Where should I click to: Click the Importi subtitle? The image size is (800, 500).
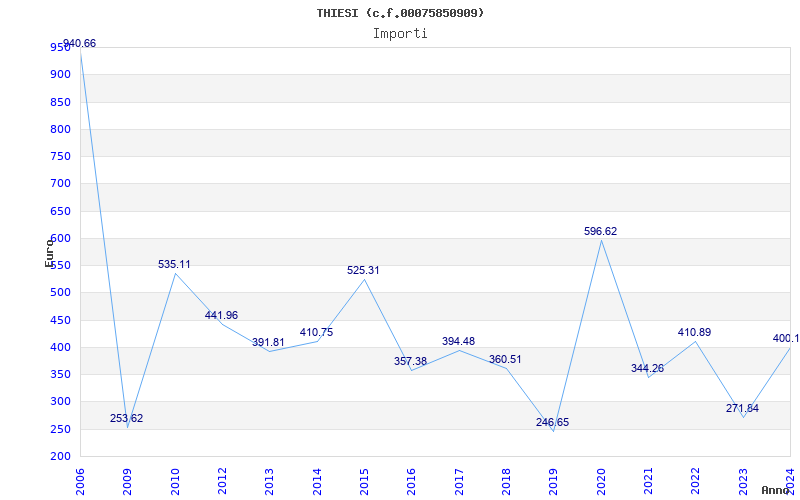[x=400, y=34]
